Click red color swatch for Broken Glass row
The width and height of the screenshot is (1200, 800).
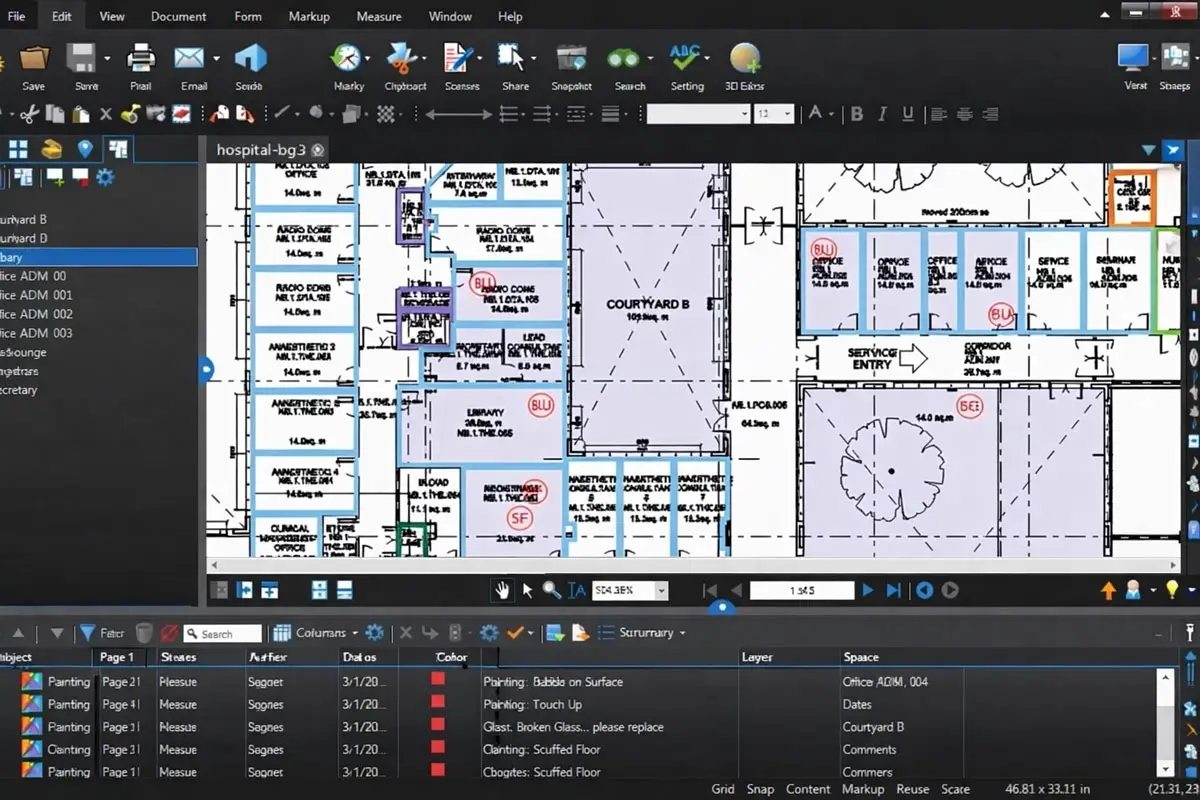(x=438, y=726)
